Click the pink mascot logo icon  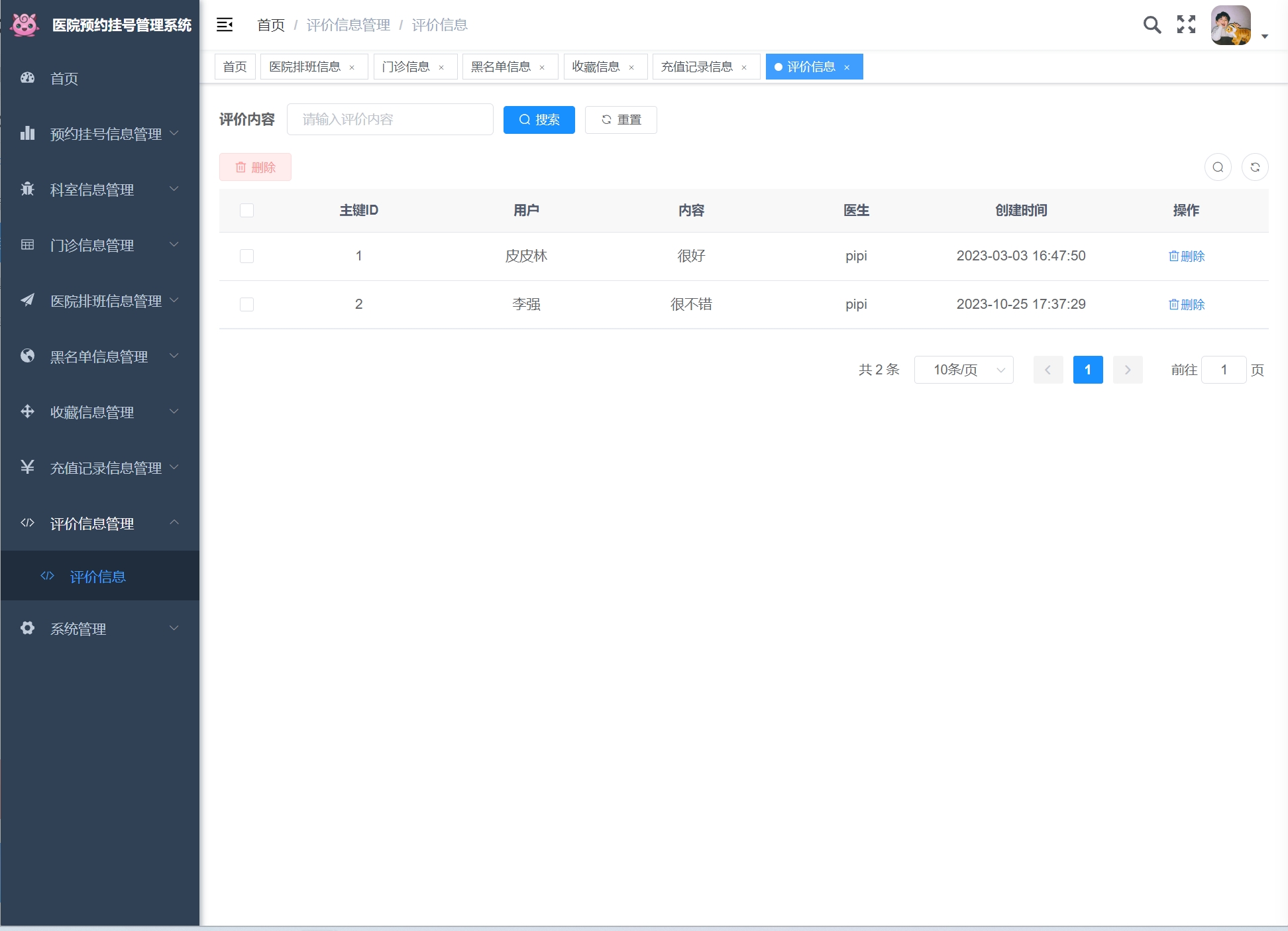point(25,25)
